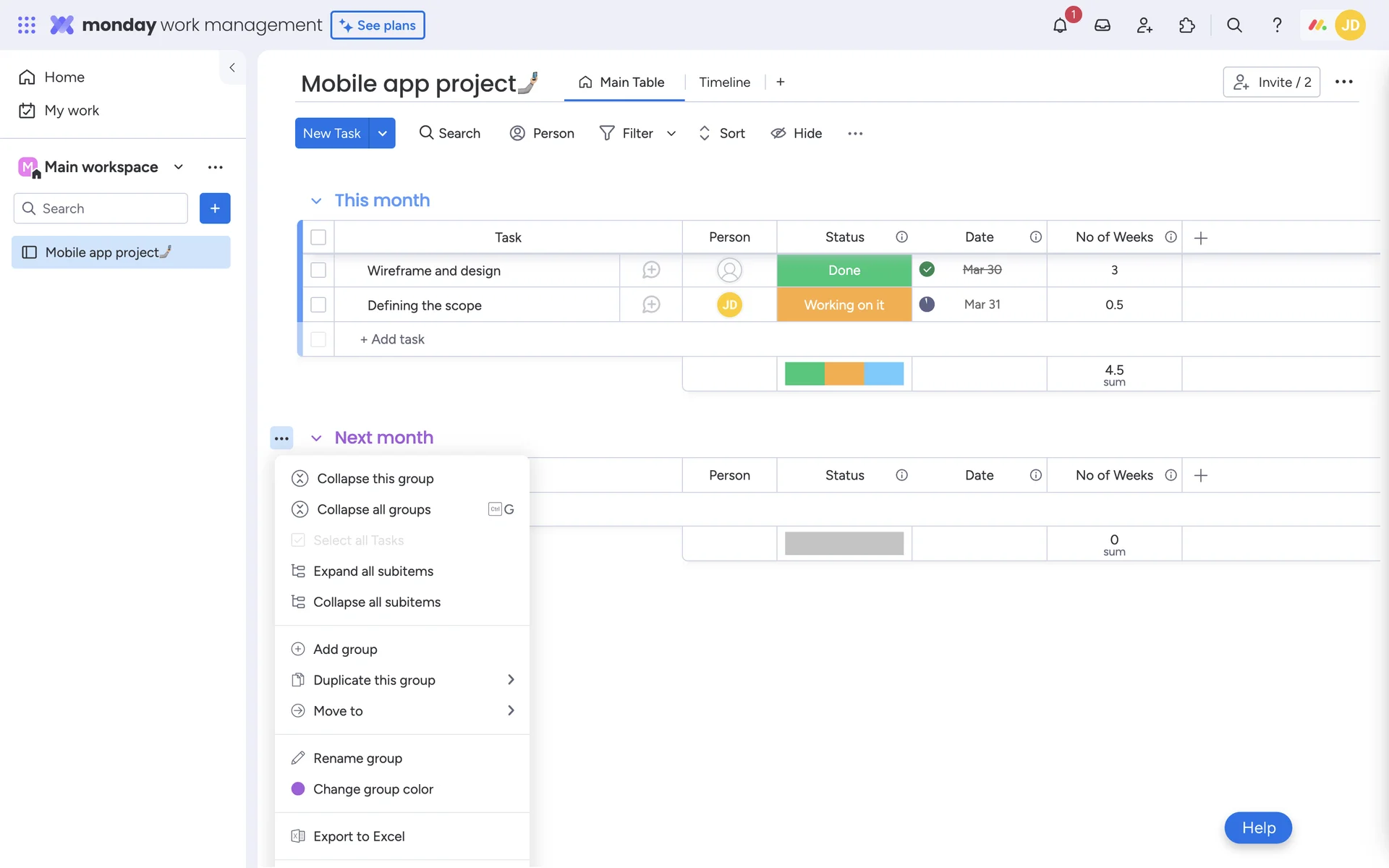Open the inbox tray icon
Screen dimensions: 1389x868
pos(1102,25)
